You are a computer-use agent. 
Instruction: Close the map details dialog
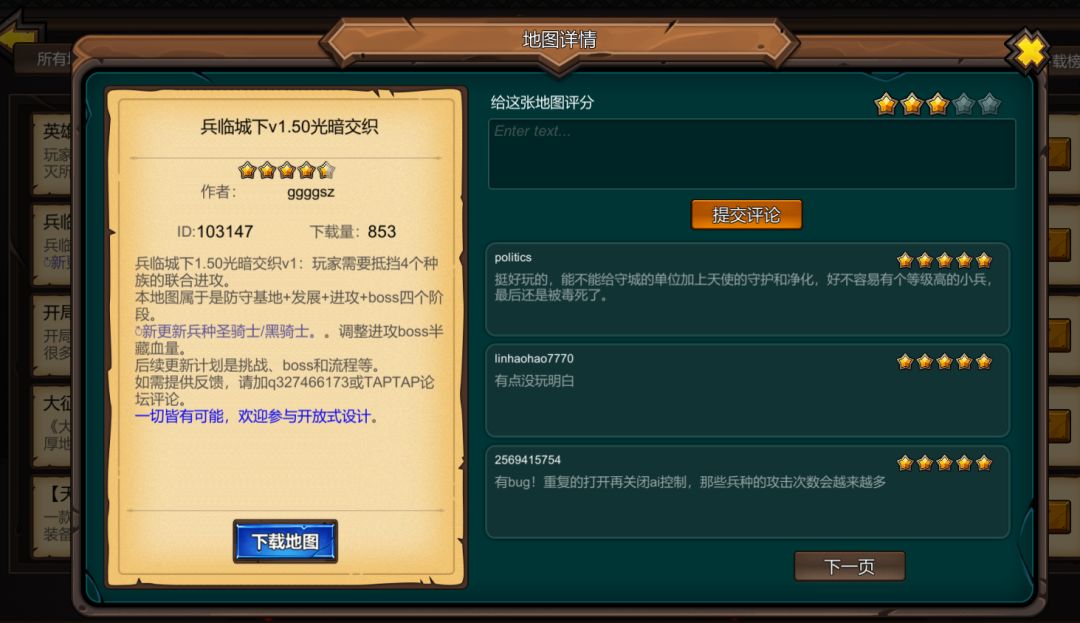(1028, 52)
